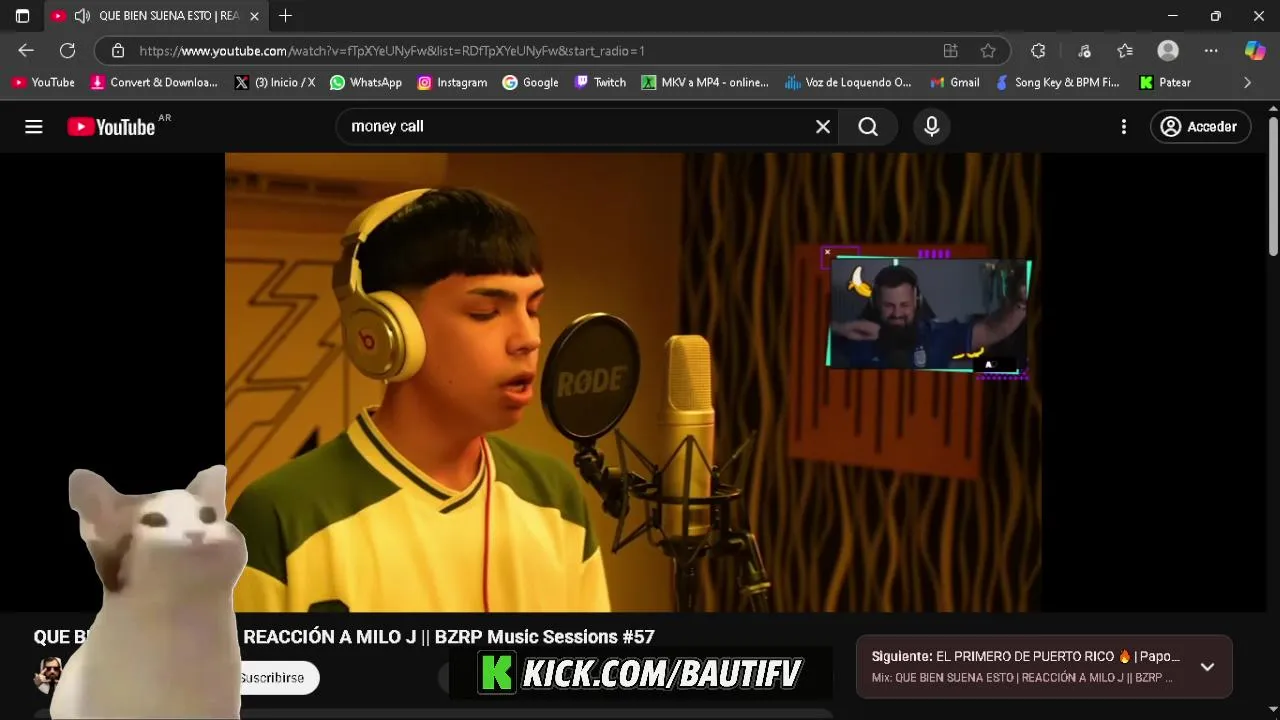This screenshot has height=720, width=1280.
Task: Minimize the browser window
Action: click(1172, 16)
